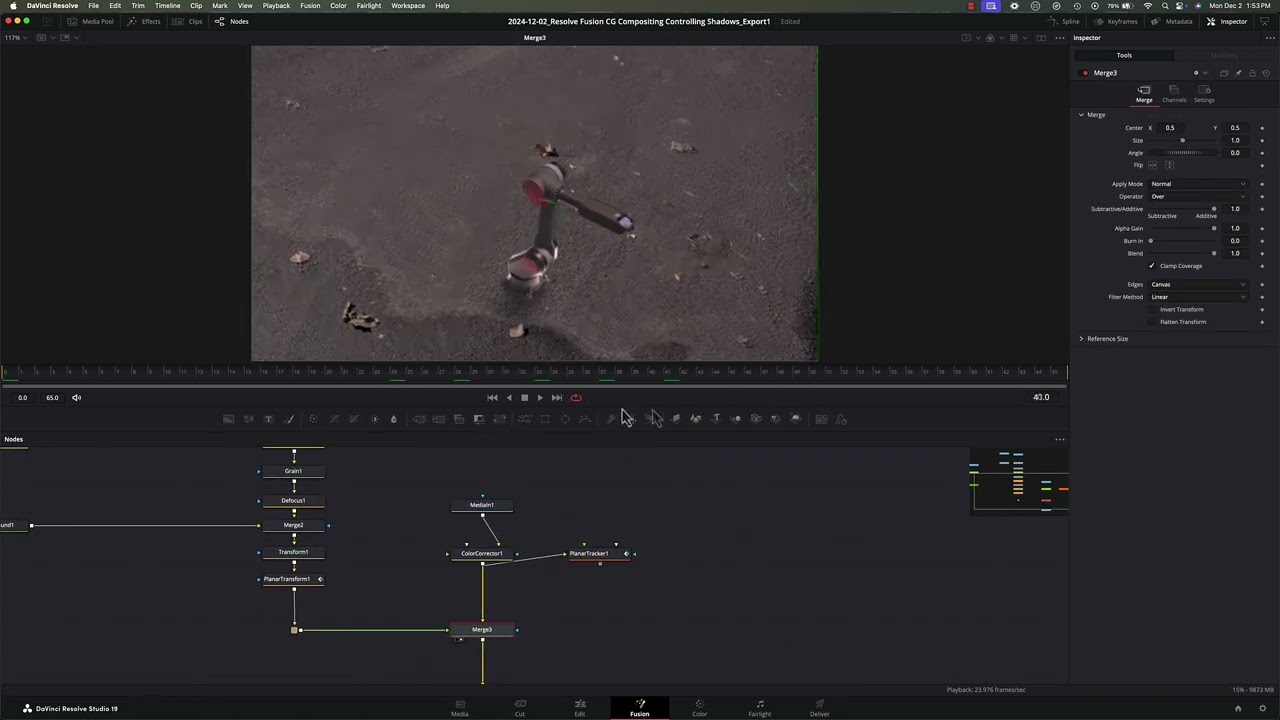
Task: Toggle loop playback mode
Action: click(x=576, y=397)
